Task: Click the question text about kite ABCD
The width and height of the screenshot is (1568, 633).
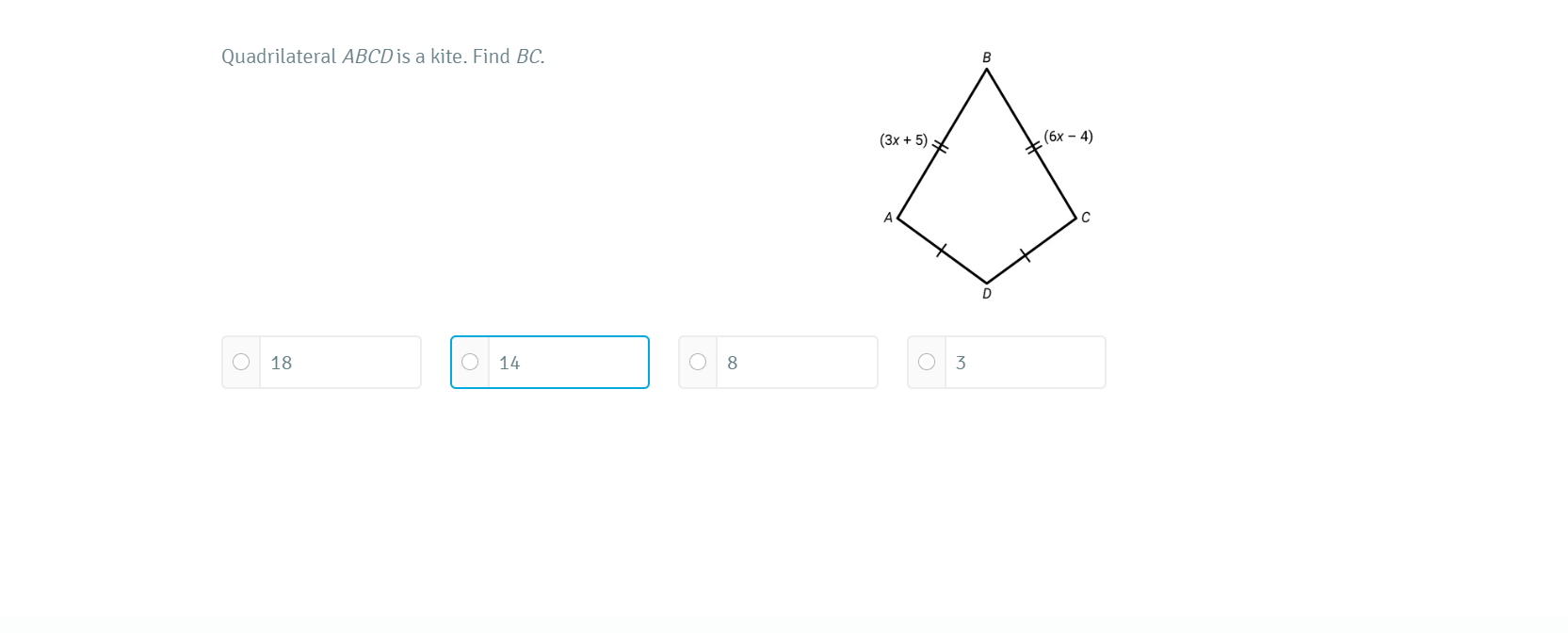Action: click(x=382, y=57)
